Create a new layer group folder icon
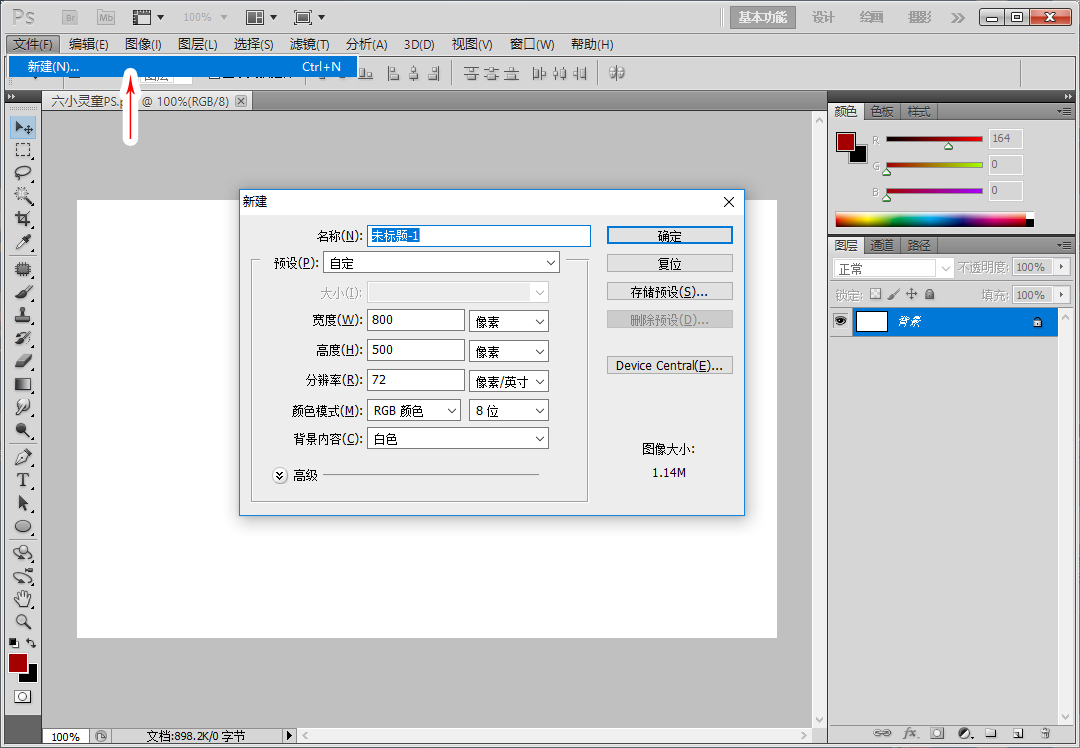The image size is (1080, 748). coord(990,733)
